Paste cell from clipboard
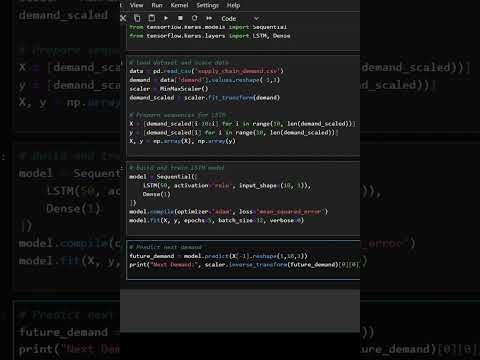Screen dimensions: 480x360 [151, 18]
